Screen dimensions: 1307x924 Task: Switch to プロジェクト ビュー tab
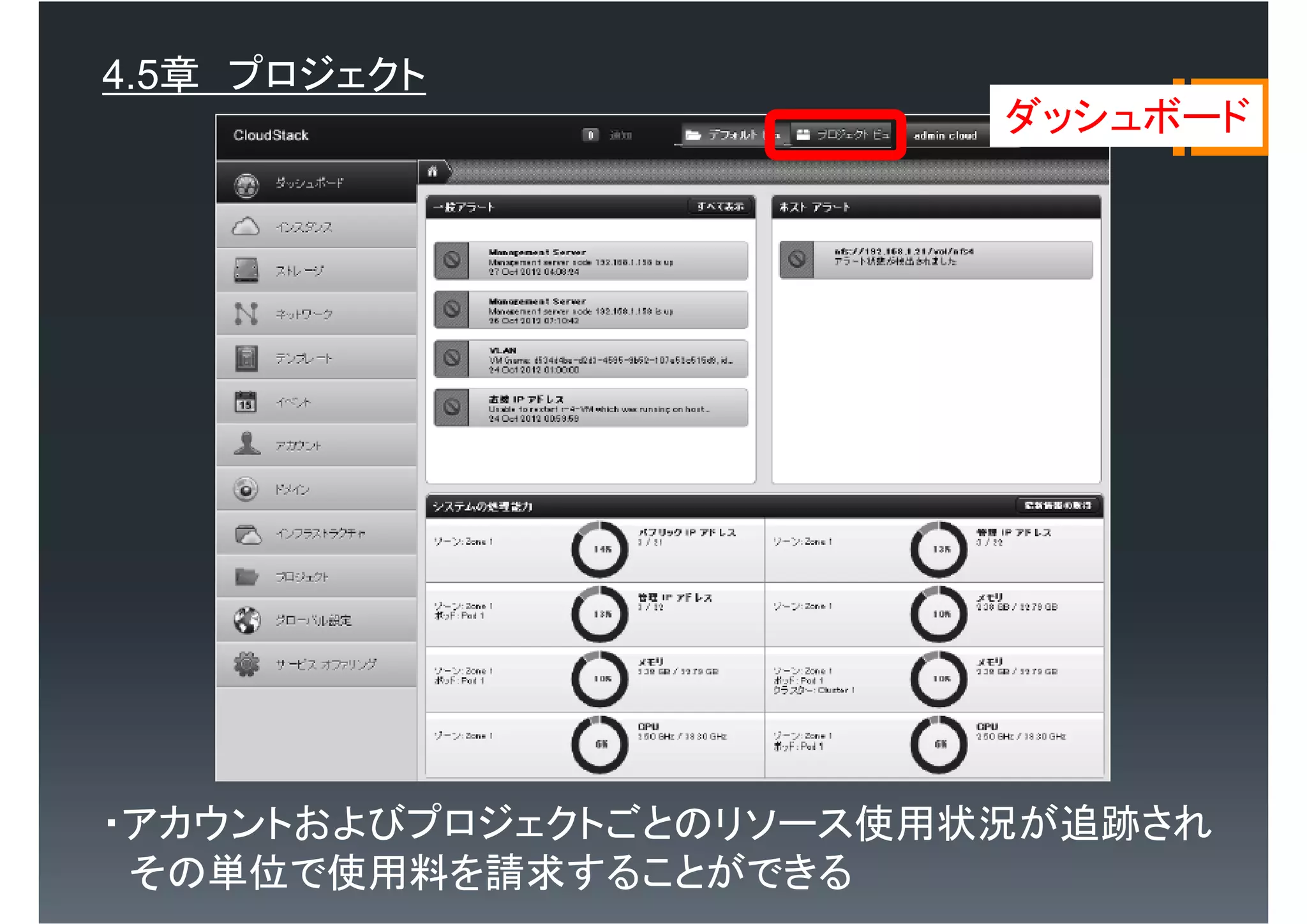[x=842, y=135]
